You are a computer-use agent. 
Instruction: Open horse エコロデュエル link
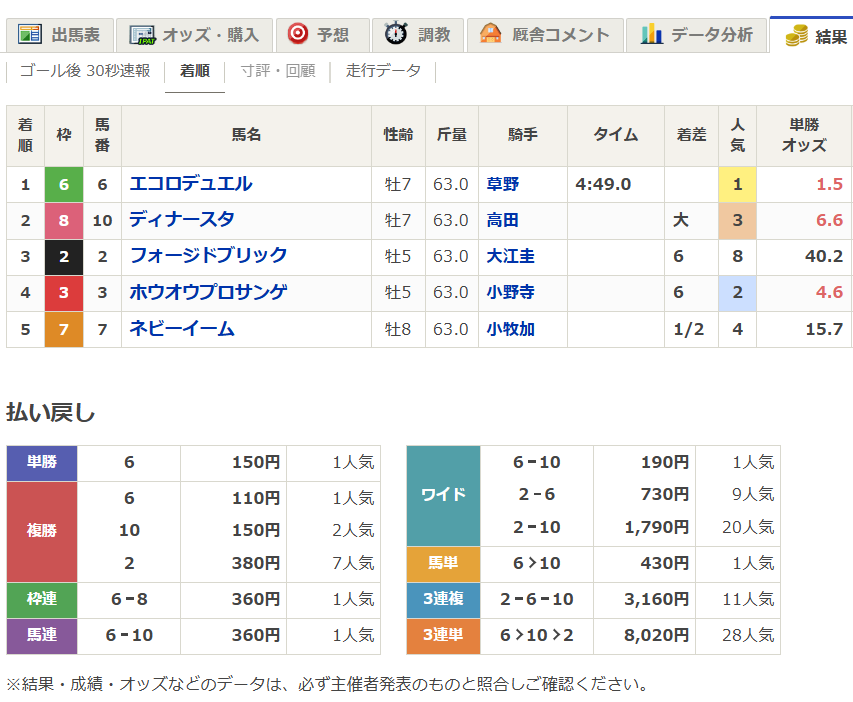point(191,184)
